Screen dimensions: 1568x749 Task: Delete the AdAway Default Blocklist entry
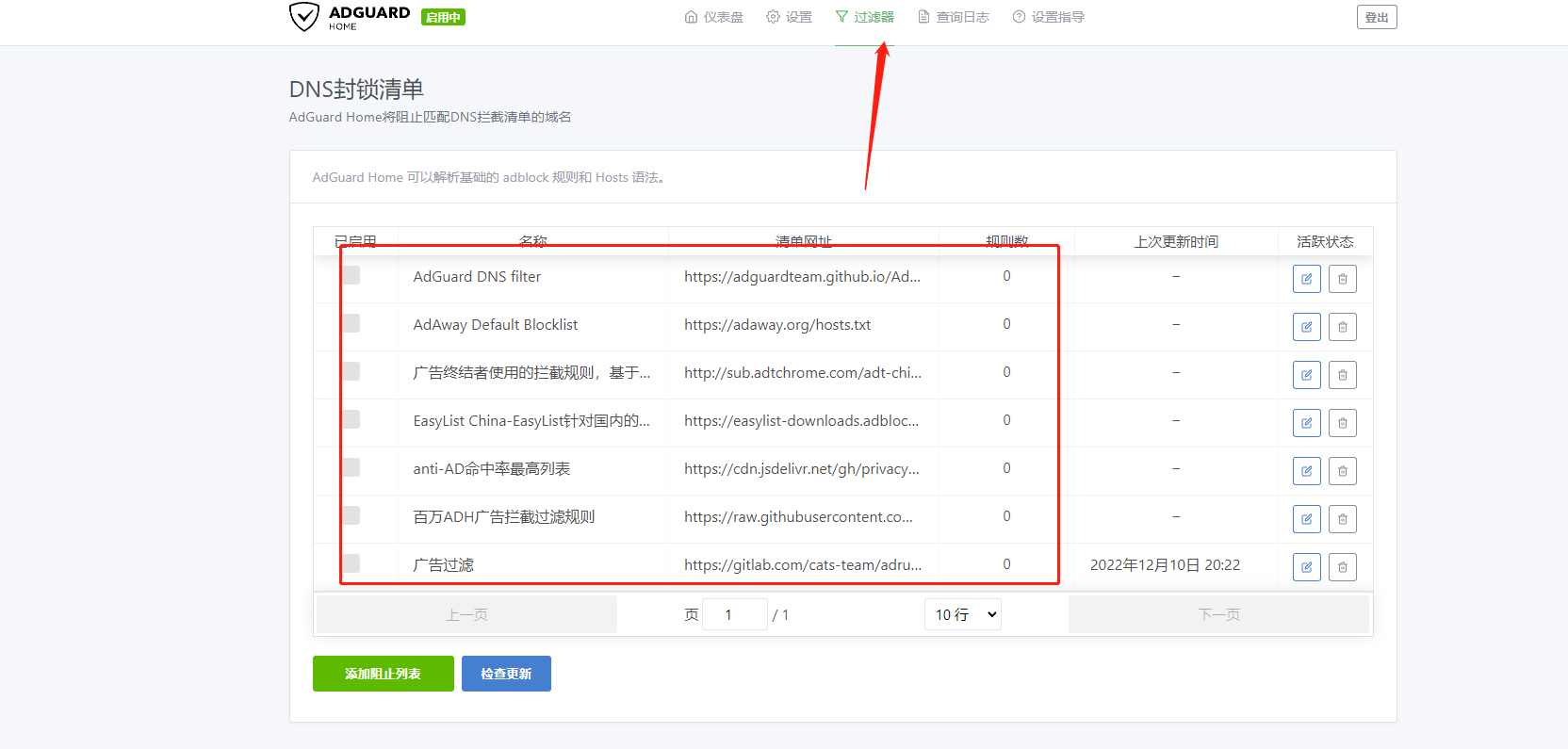(x=1342, y=327)
